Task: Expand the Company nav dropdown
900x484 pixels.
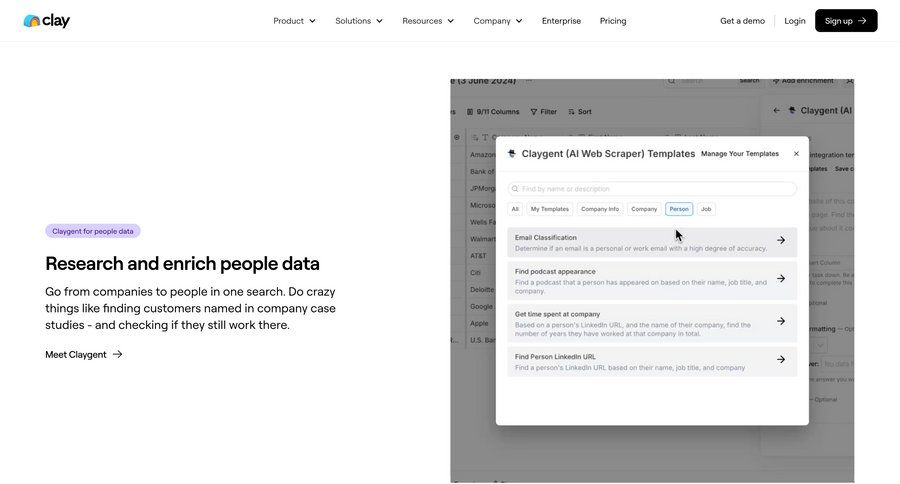Action: coord(498,21)
